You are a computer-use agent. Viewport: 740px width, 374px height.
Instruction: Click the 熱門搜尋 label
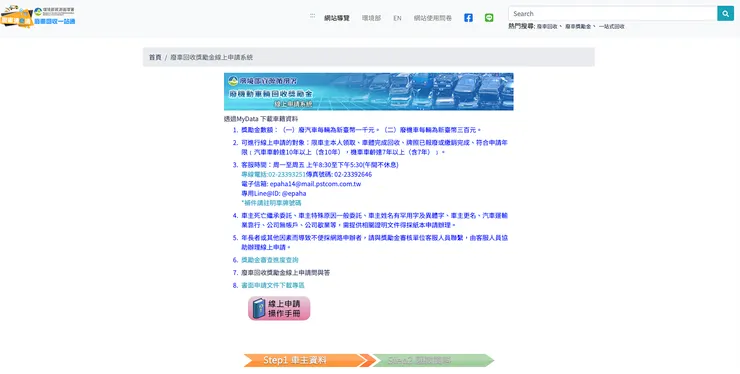(521, 26)
